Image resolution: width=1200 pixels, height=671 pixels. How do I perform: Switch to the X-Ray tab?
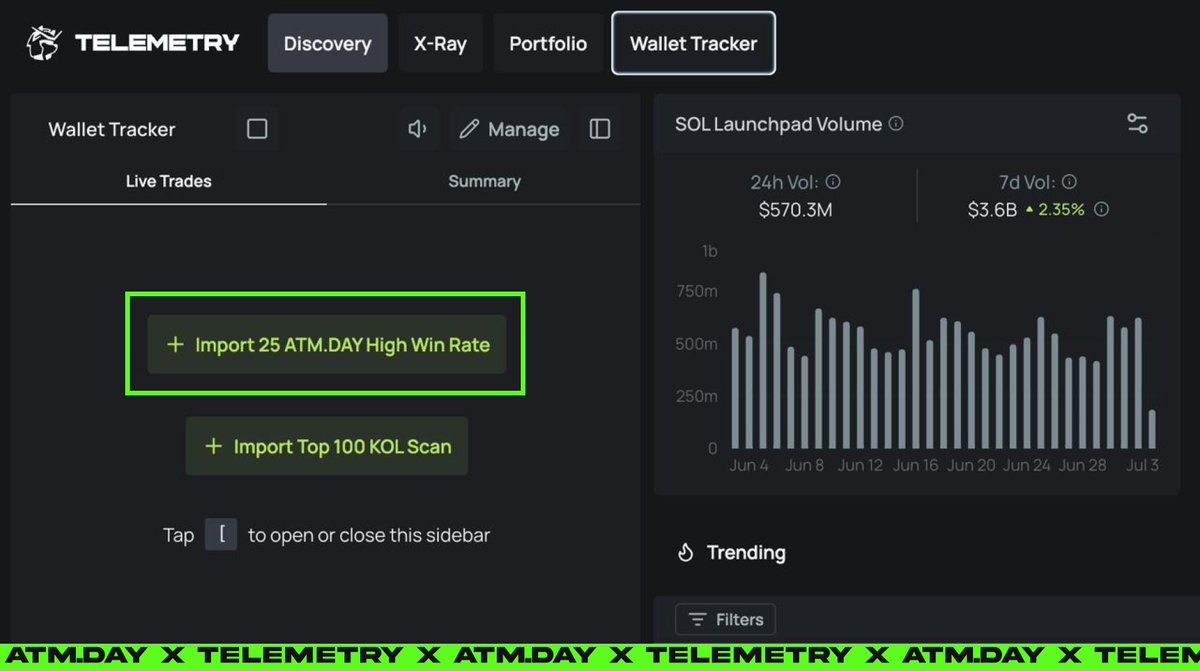(440, 44)
